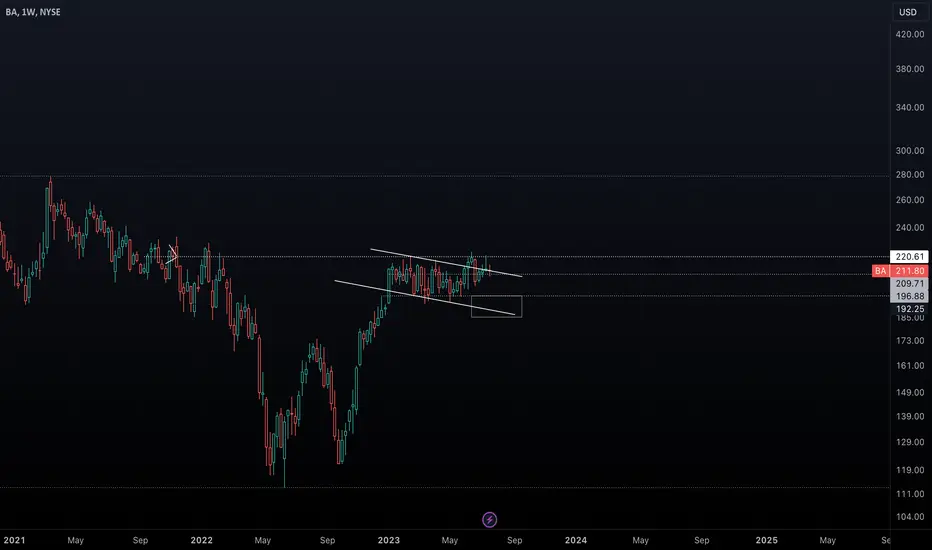This screenshot has width=932, height=550.
Task: Click the 149.00 price axis label
Action: 910,392
